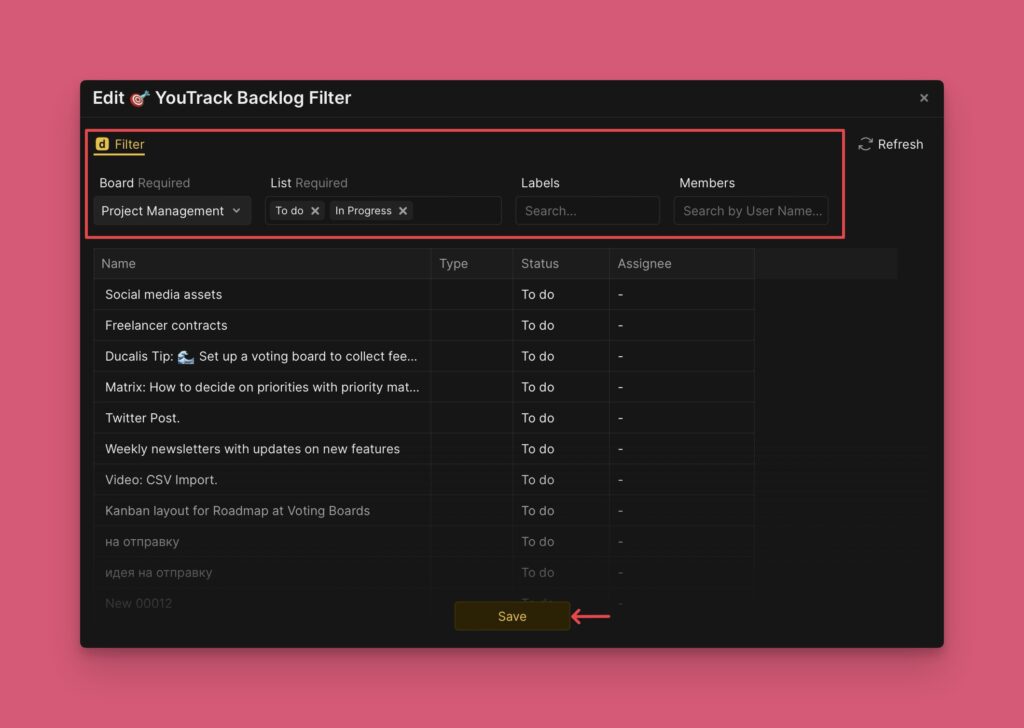The width and height of the screenshot is (1024, 728).
Task: Click the Assignee column header
Action: tap(644, 263)
